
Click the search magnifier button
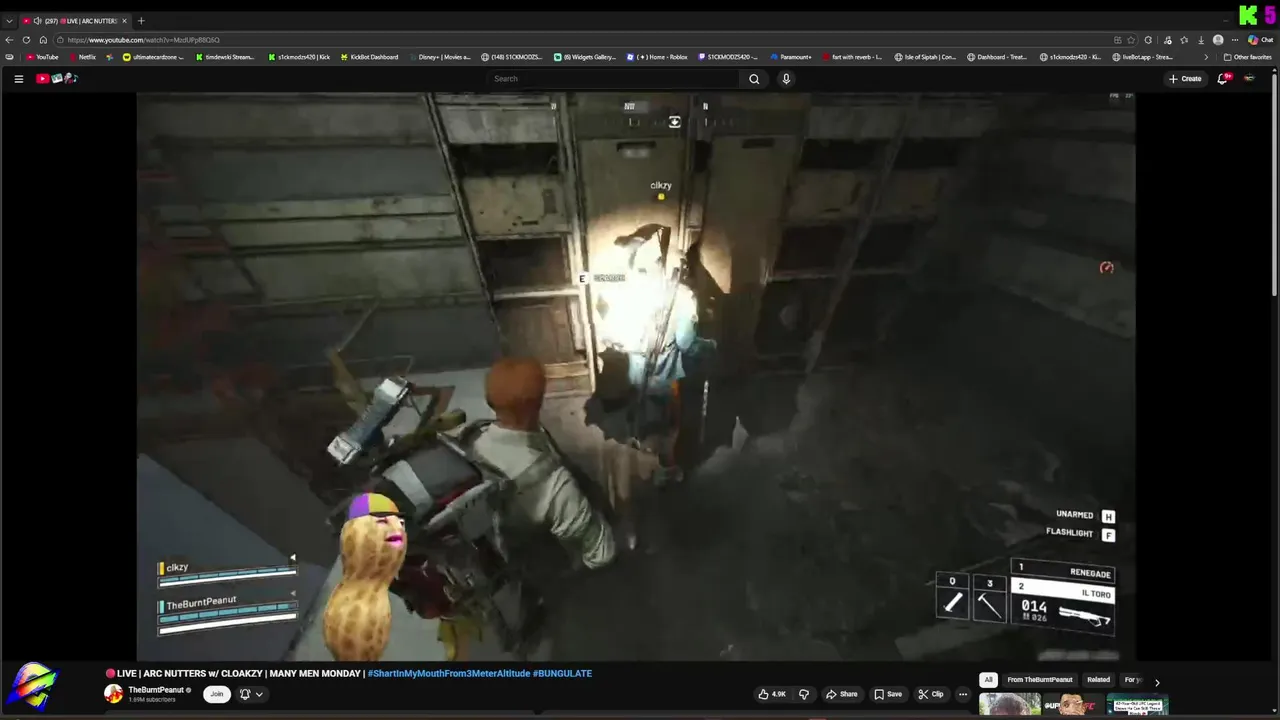point(754,79)
